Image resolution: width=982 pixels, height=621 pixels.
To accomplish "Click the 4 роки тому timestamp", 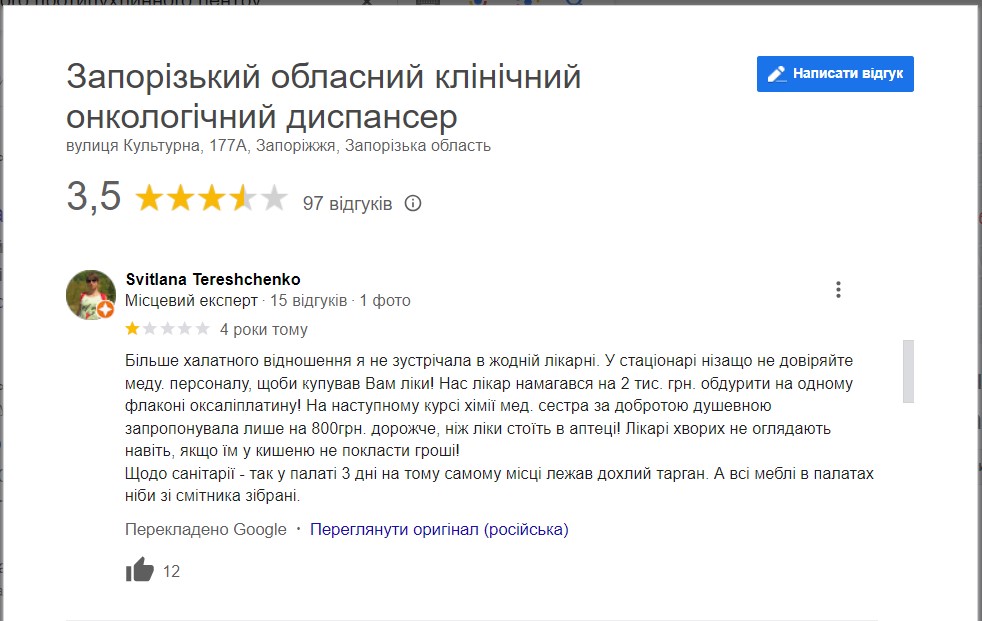I will click(x=264, y=329).
